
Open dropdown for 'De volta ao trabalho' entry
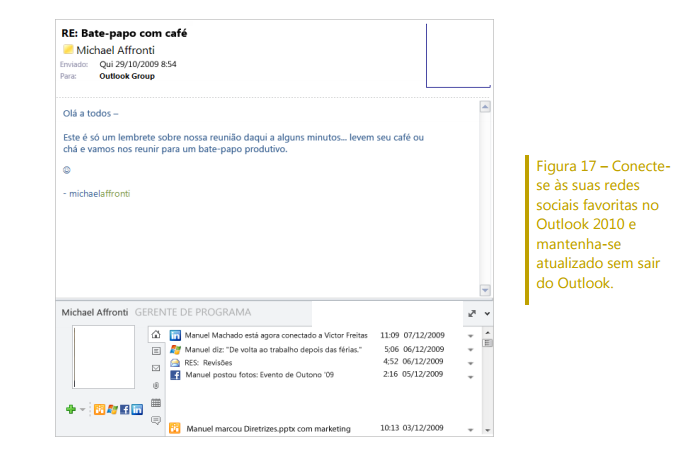coord(471,350)
